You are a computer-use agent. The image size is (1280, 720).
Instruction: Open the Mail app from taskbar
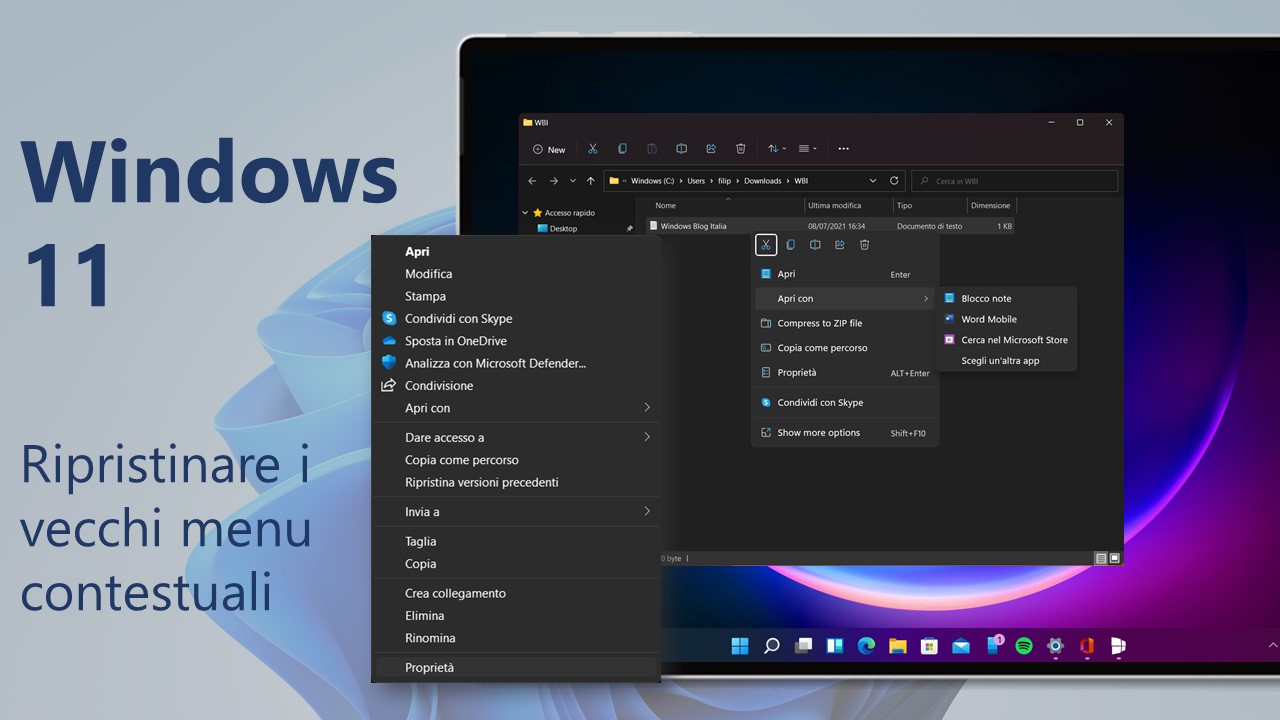click(x=961, y=646)
